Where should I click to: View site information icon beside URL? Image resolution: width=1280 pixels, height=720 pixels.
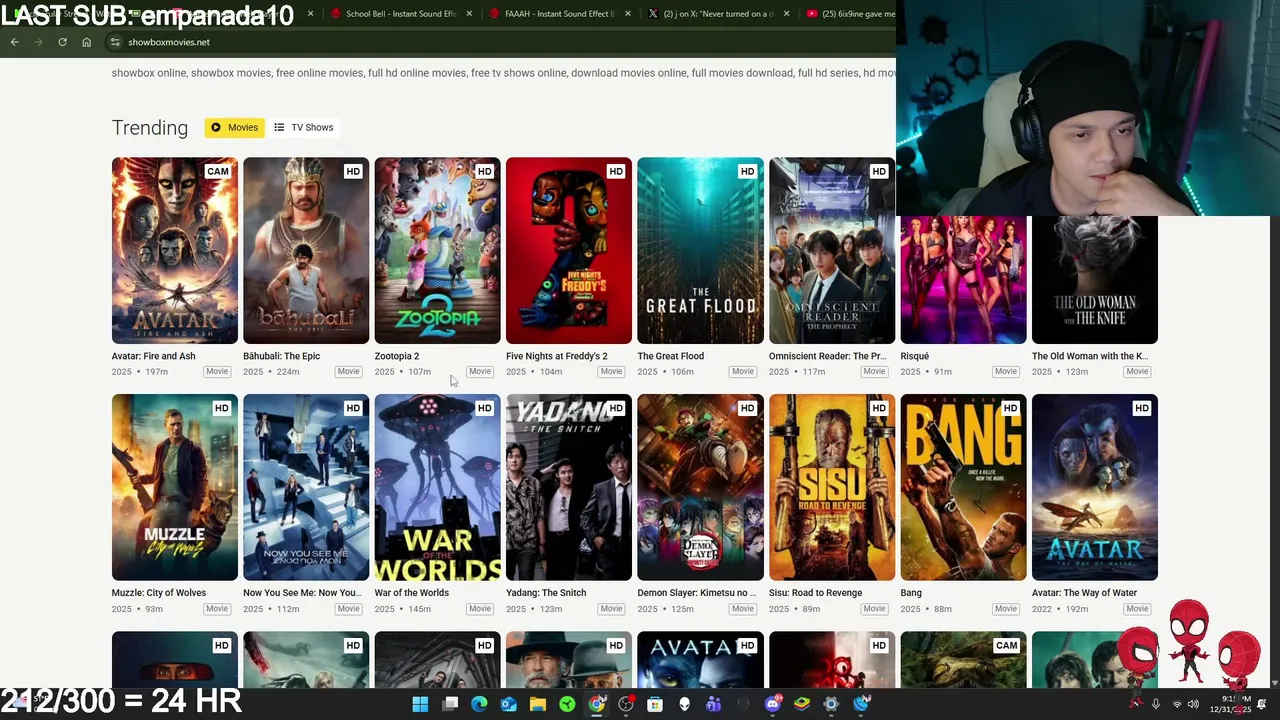tap(115, 42)
